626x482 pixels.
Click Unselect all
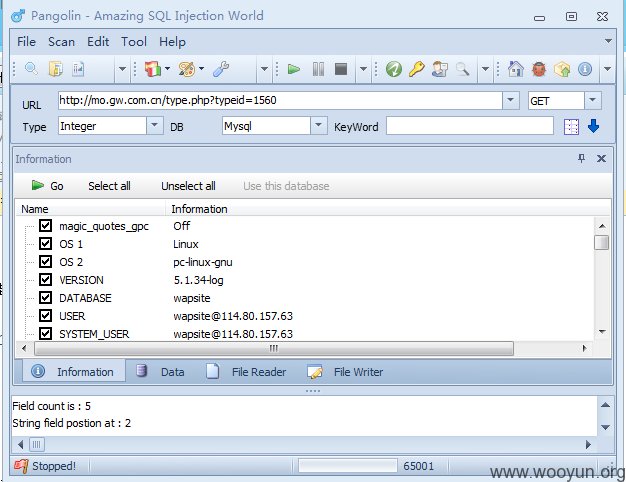pyautogui.click(x=188, y=186)
